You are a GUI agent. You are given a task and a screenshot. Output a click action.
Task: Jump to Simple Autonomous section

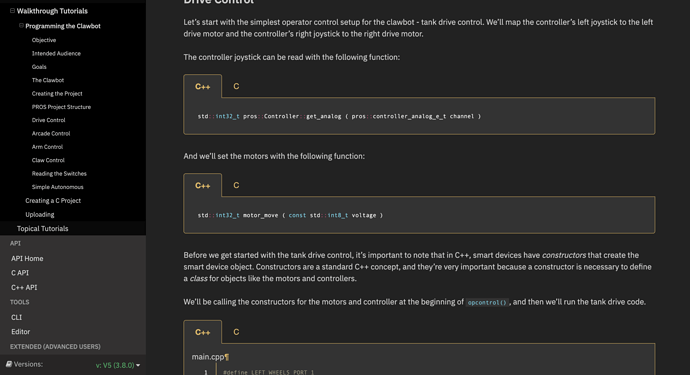tap(58, 187)
